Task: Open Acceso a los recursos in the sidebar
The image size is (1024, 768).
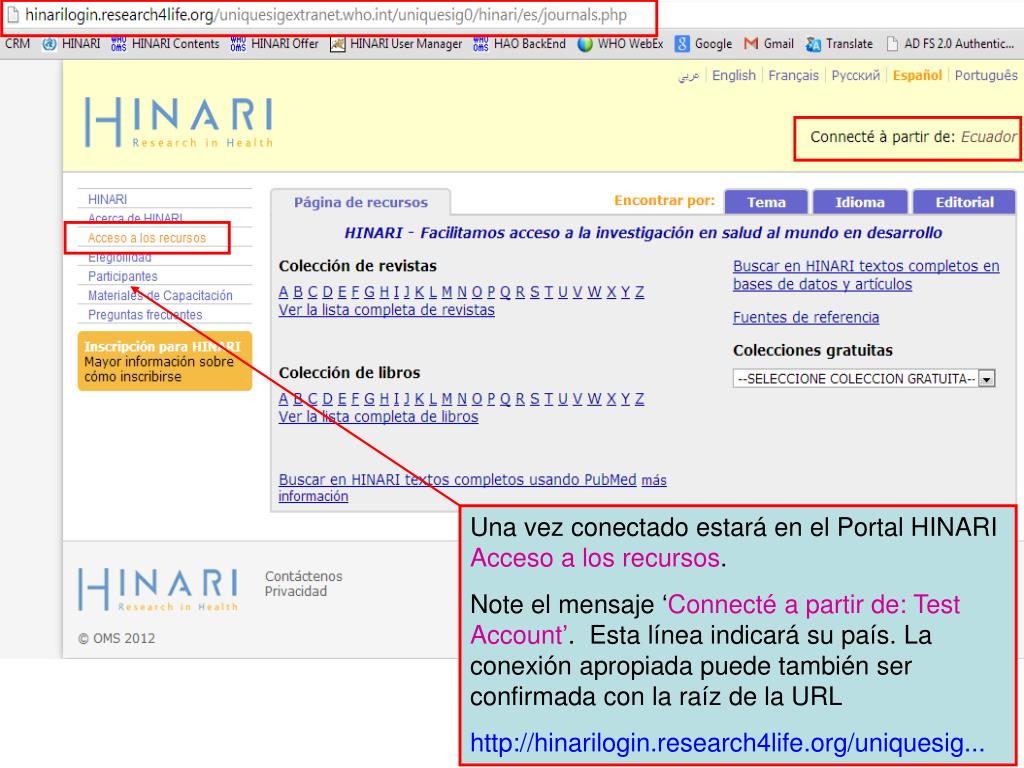Action: [147, 238]
